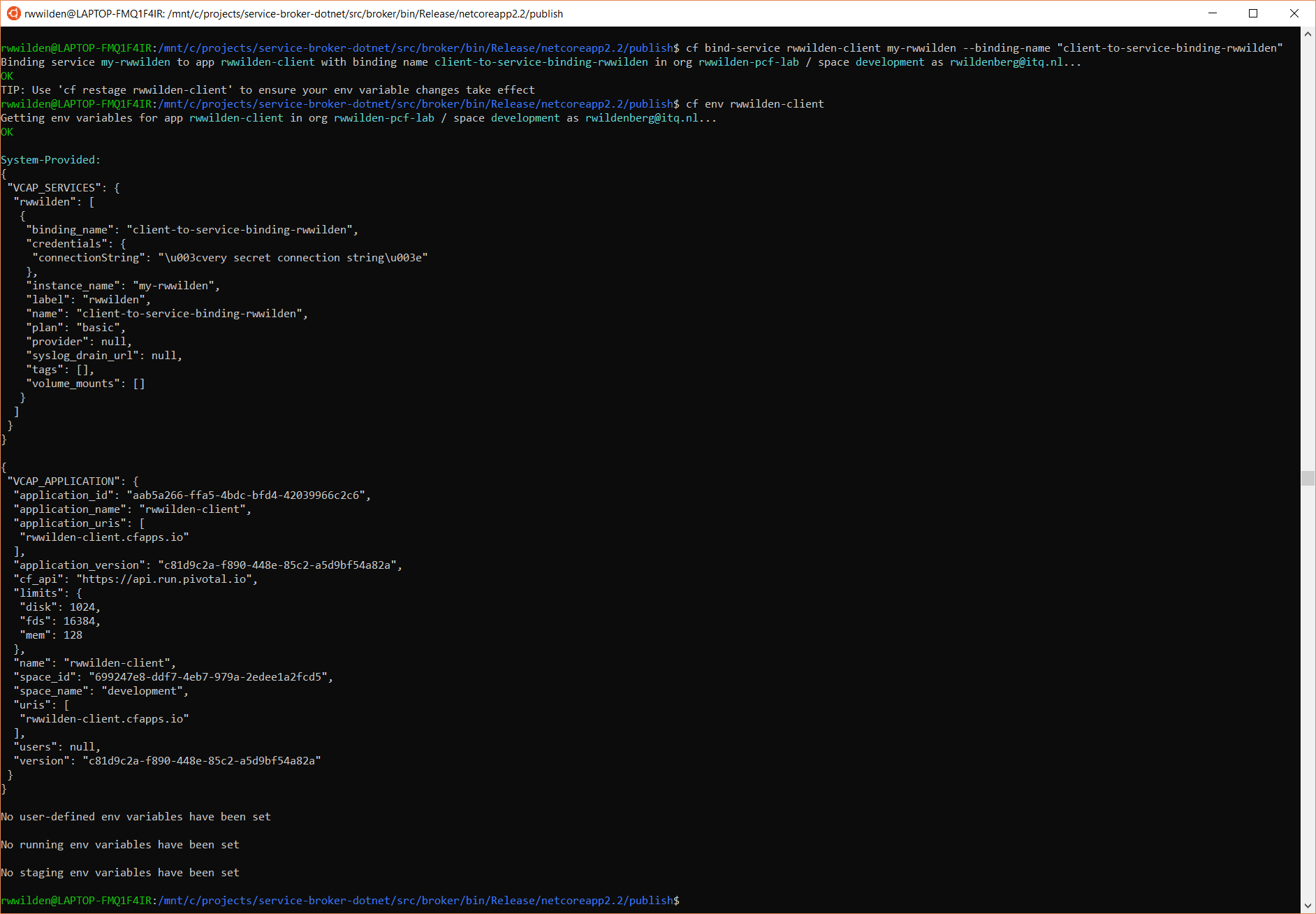Click the 'Binding service my-rwwilden' line
Viewport: 1316px width, 914px height.
[x=541, y=62]
